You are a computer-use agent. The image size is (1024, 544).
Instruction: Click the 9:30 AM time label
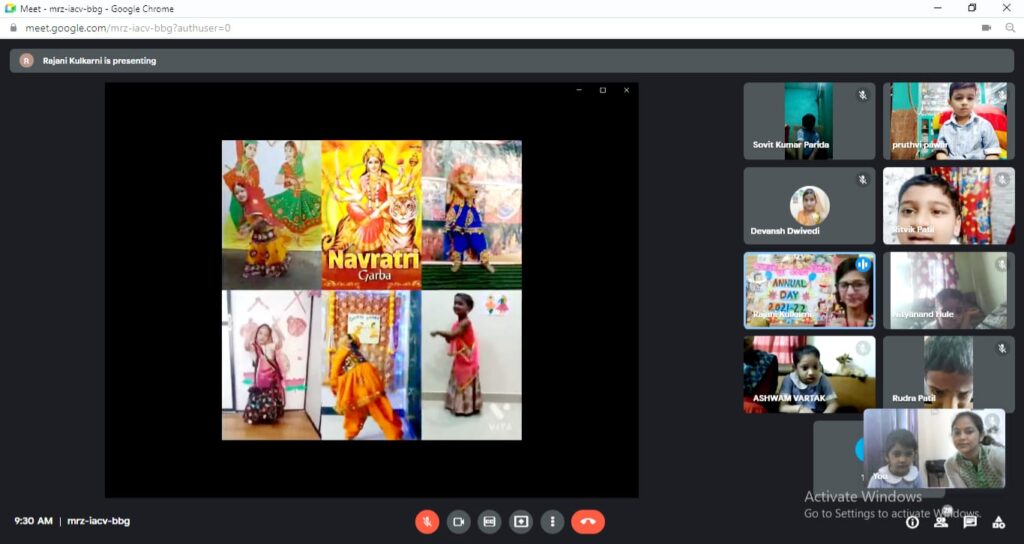[x=33, y=521]
